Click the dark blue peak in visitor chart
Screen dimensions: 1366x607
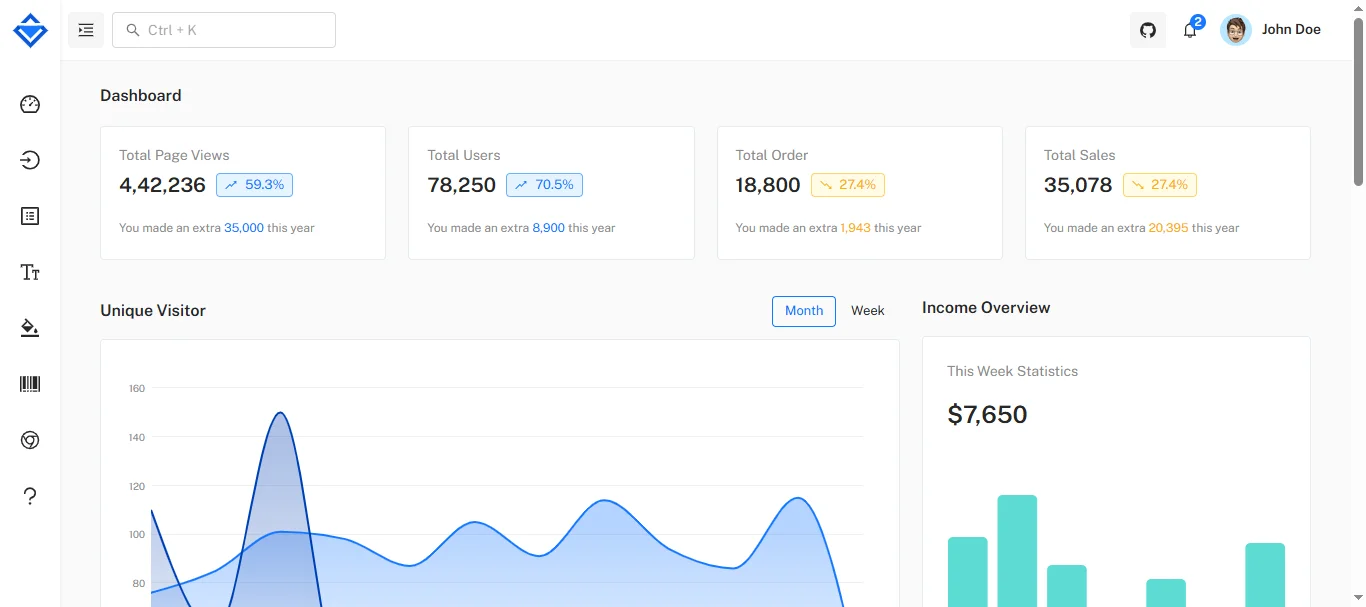(x=280, y=414)
